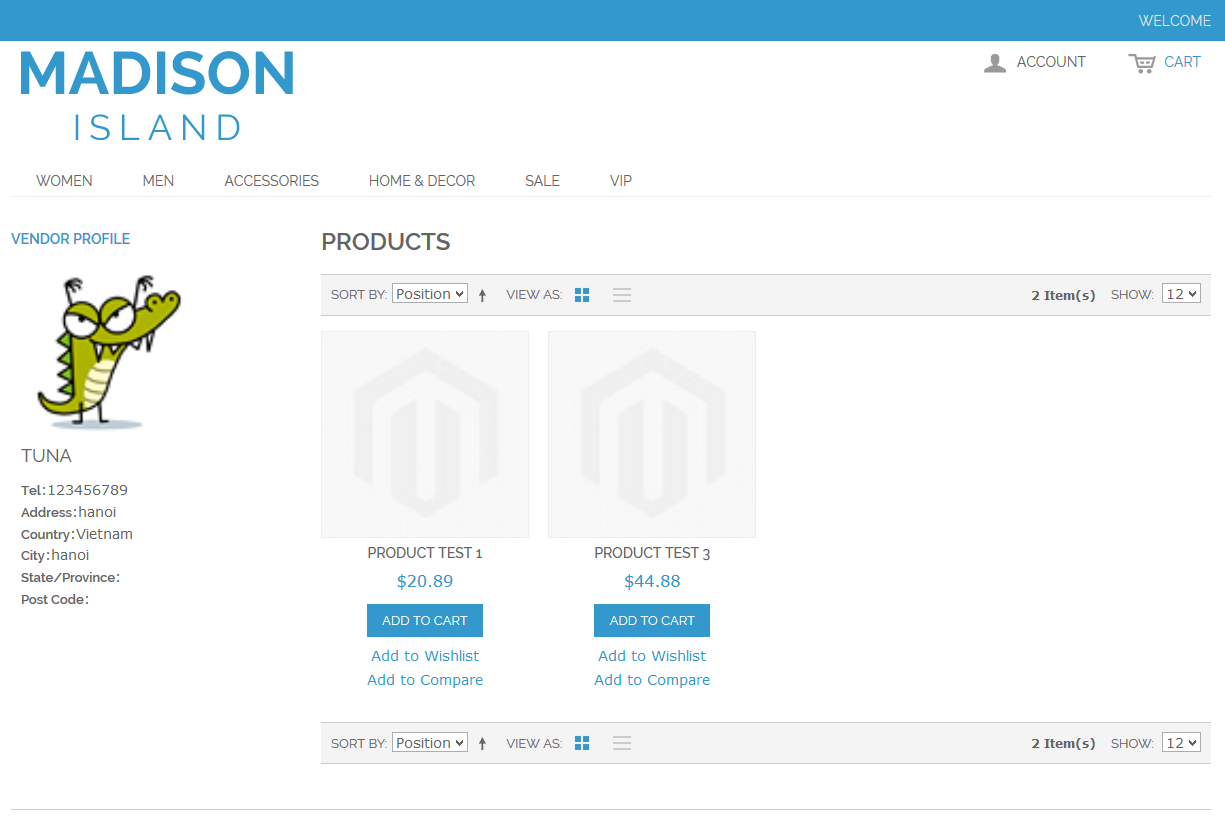1225x819 pixels.
Task: Click the 2 Item(s) count in top toolbar
Action: tap(1063, 295)
